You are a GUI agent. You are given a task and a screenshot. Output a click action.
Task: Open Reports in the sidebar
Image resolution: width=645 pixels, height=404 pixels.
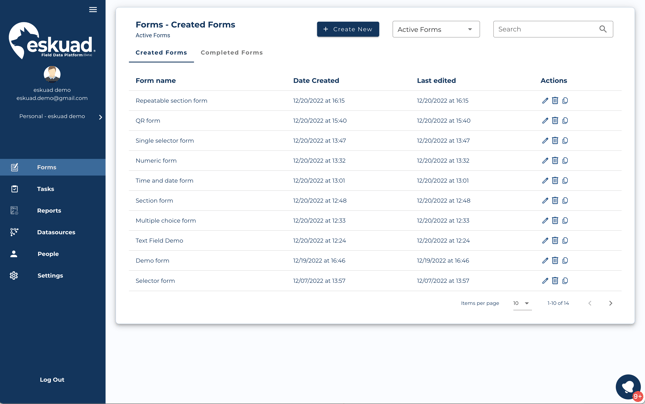pos(49,211)
